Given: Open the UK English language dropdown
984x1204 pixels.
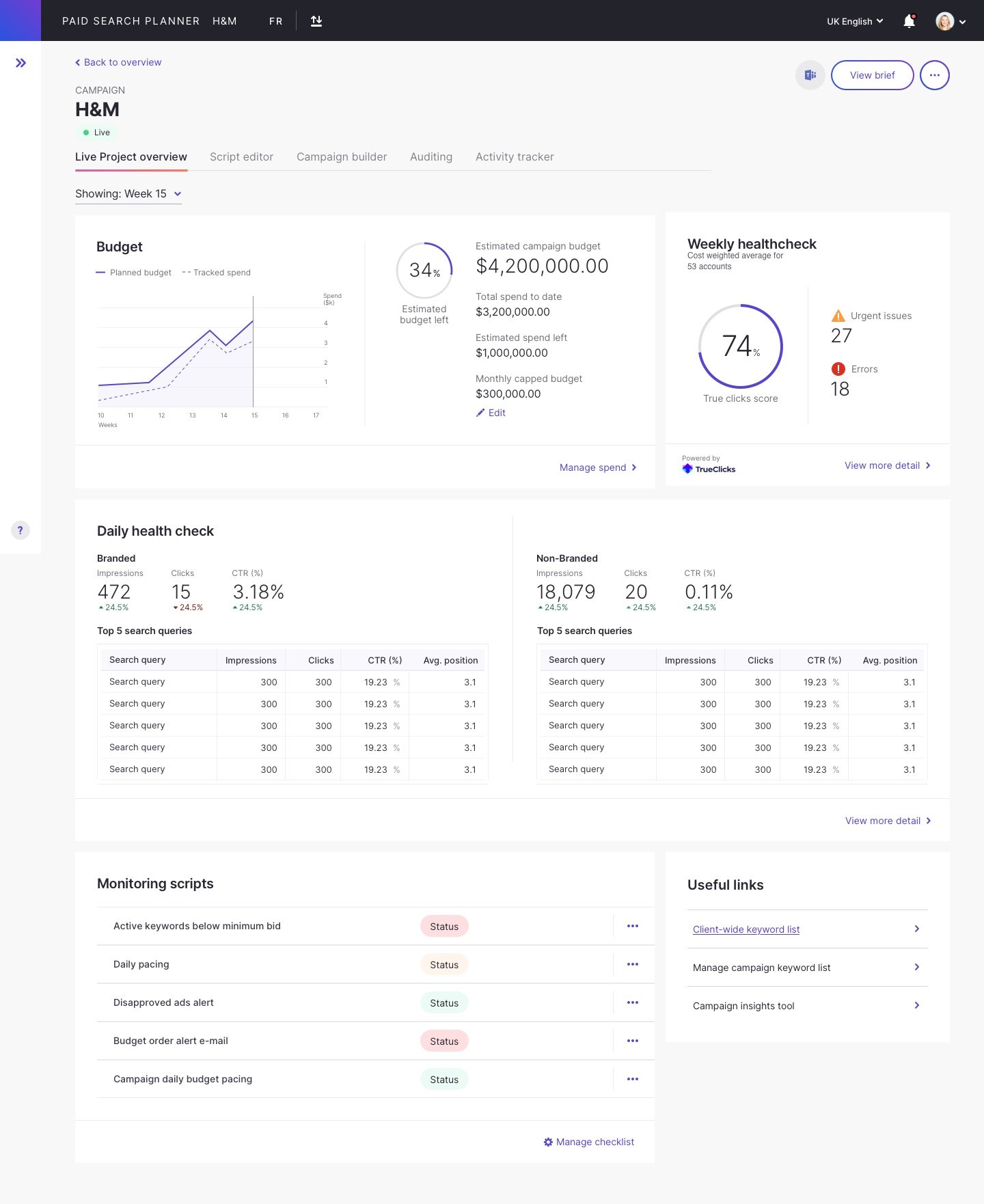Looking at the screenshot, I should pyautogui.click(x=855, y=21).
